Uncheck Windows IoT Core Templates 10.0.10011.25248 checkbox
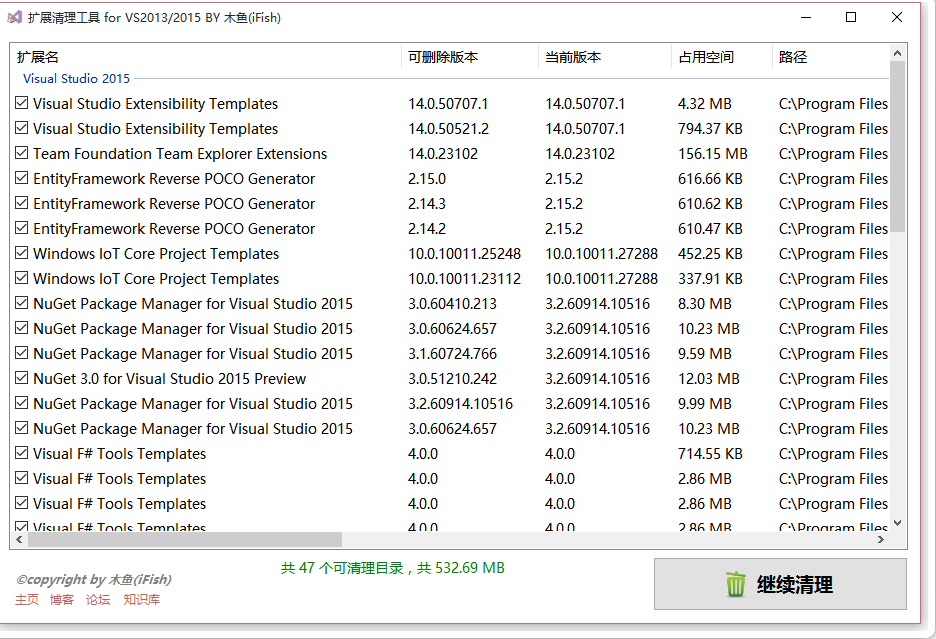 [x=21, y=253]
